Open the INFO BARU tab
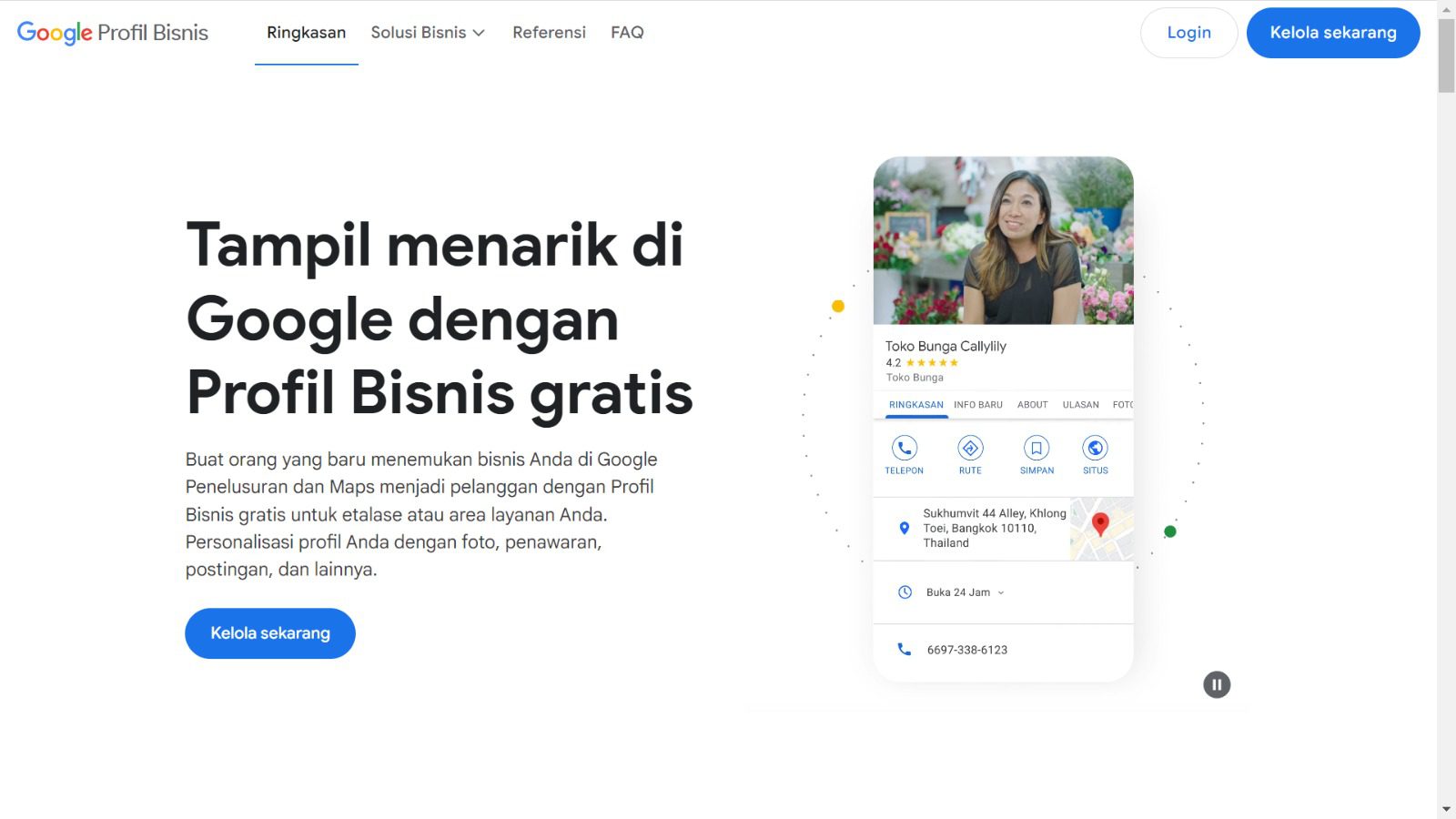The image size is (1456, 819). (977, 405)
